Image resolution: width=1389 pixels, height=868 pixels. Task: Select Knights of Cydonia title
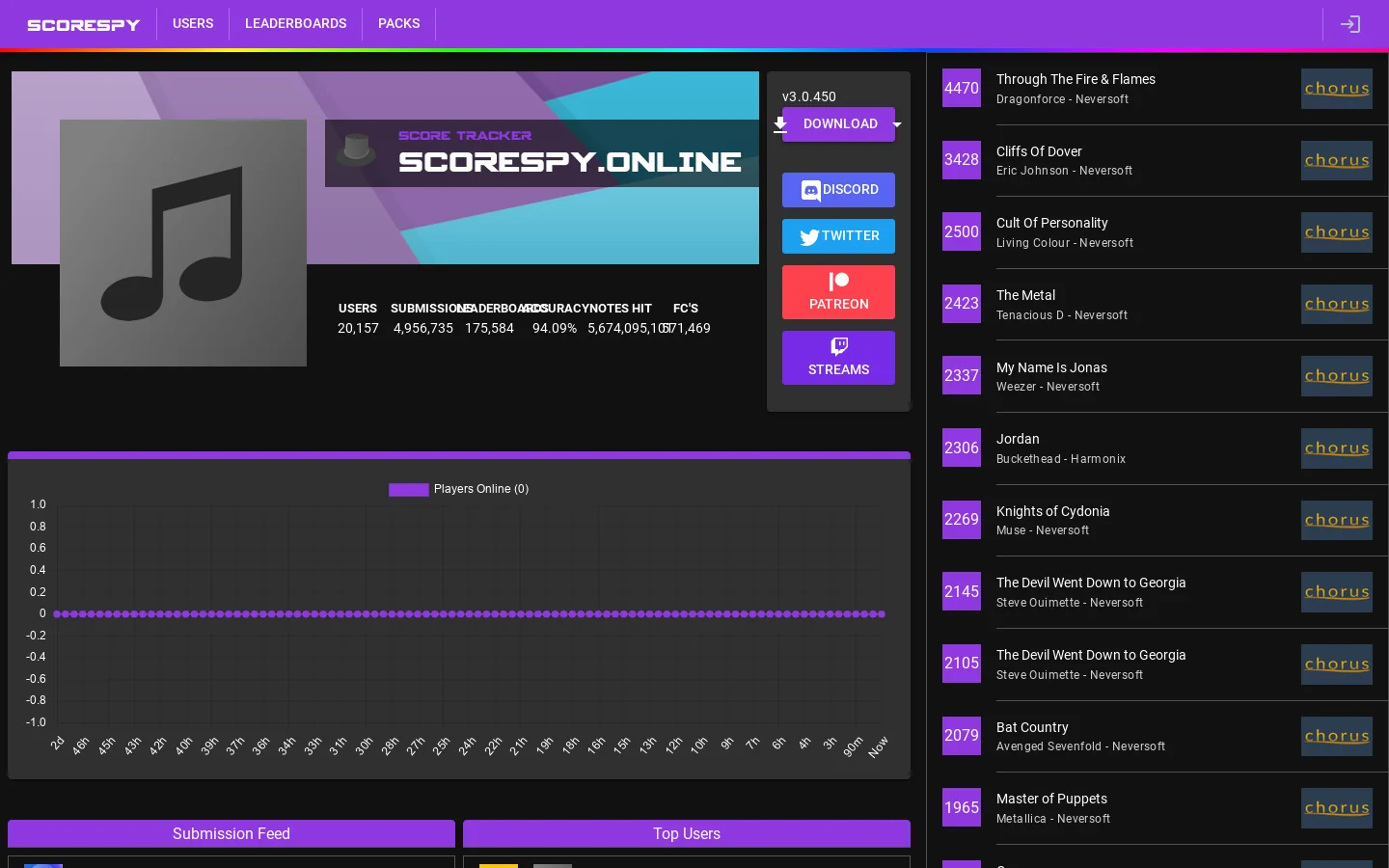click(1052, 511)
